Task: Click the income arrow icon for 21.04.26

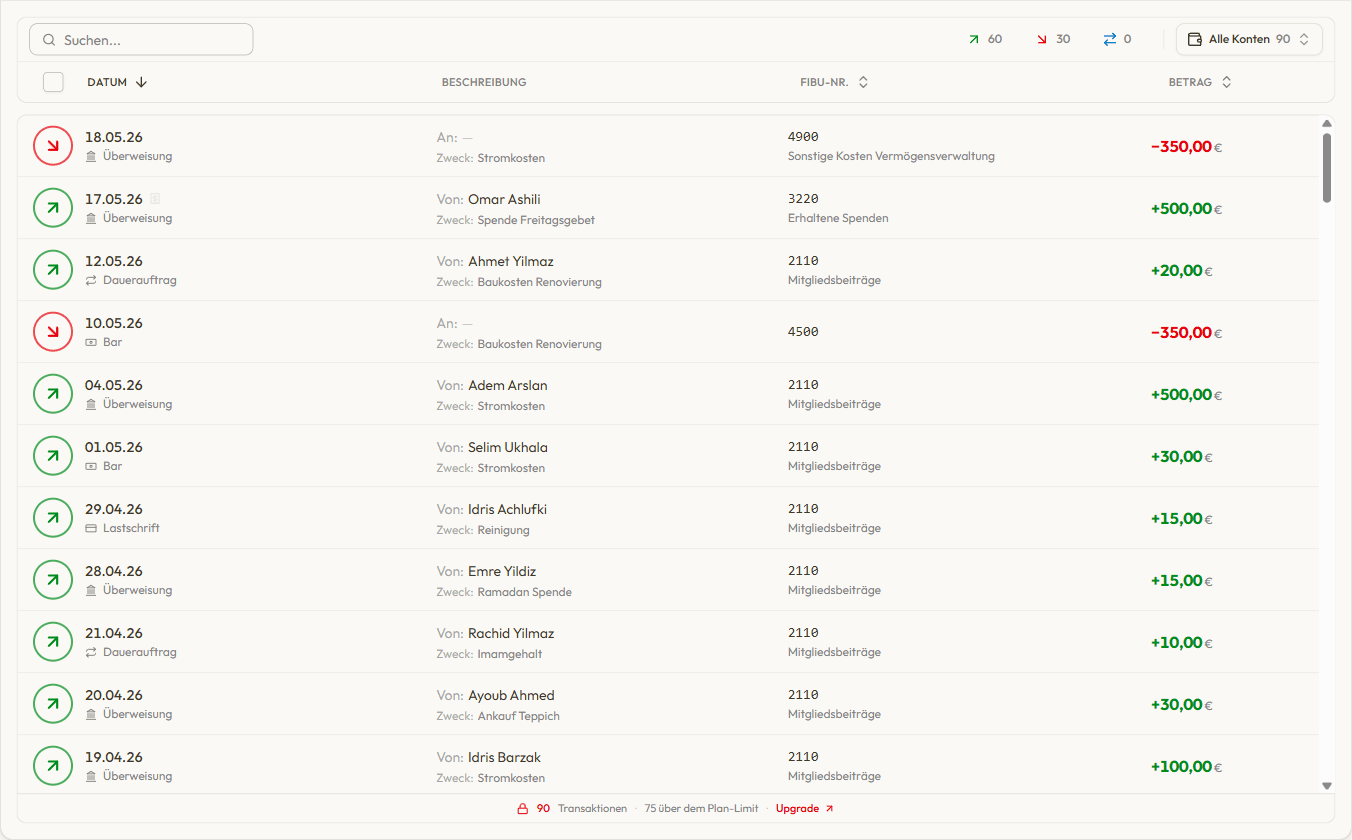Action: pyautogui.click(x=53, y=642)
